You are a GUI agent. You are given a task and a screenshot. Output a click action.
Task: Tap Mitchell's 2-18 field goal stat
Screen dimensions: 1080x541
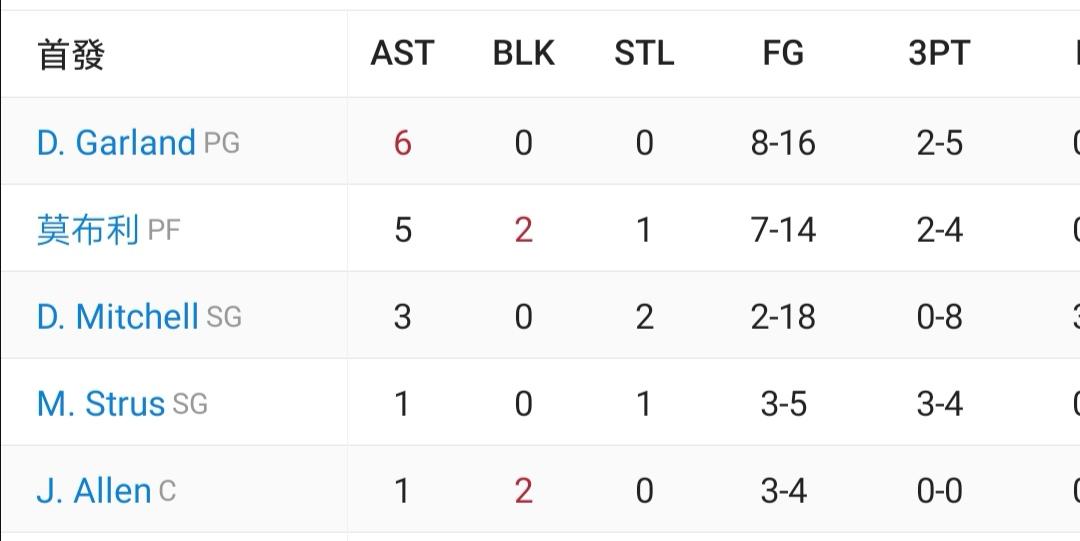783,317
